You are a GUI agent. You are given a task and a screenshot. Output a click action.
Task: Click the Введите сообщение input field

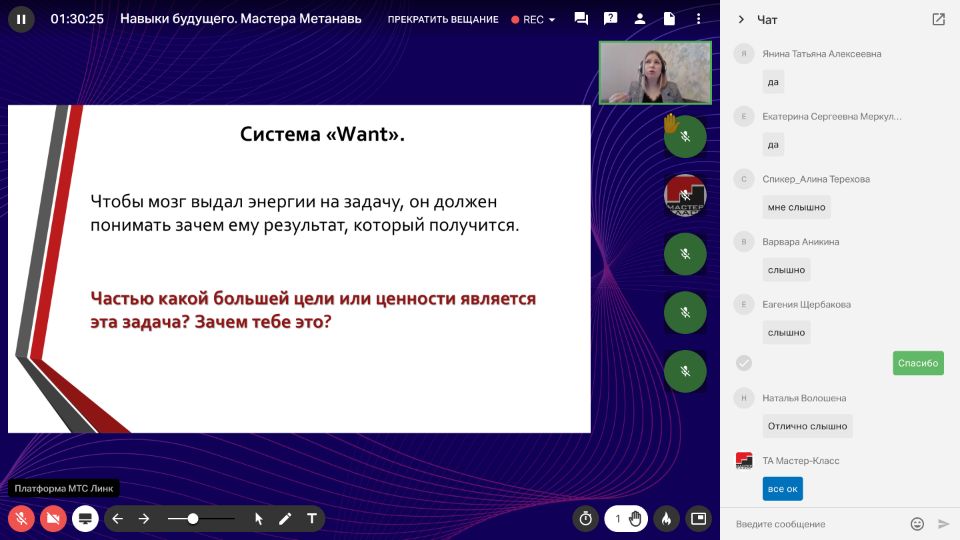818,524
